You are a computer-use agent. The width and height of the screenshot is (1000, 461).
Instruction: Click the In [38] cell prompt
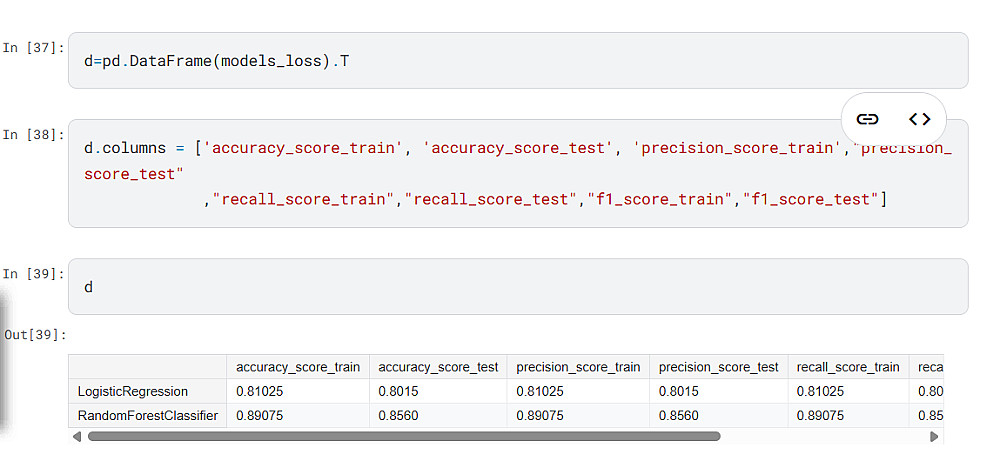(33, 134)
